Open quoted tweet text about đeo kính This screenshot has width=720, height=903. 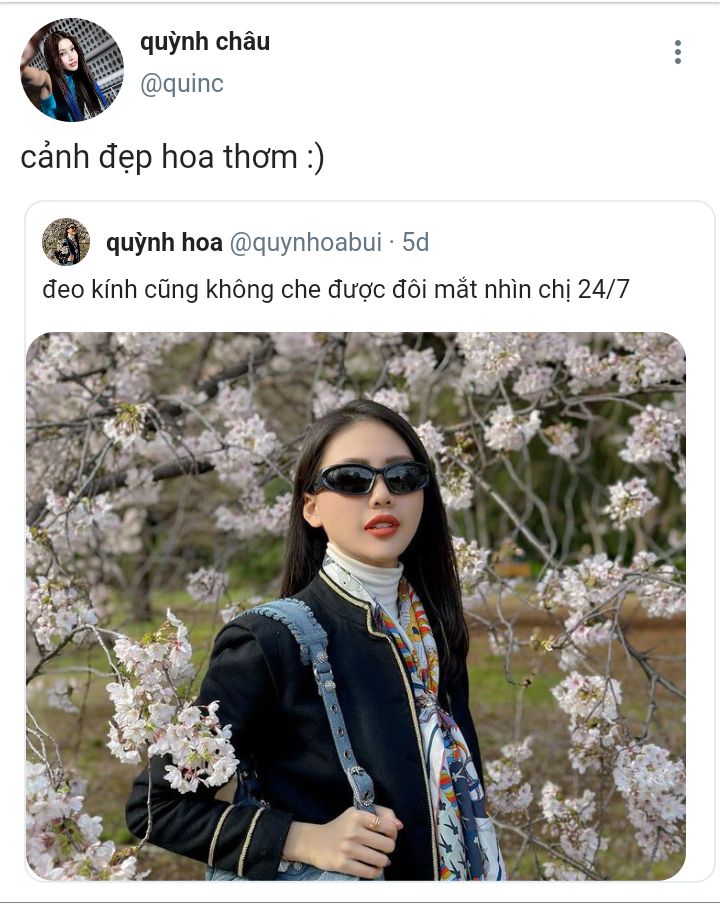point(336,289)
